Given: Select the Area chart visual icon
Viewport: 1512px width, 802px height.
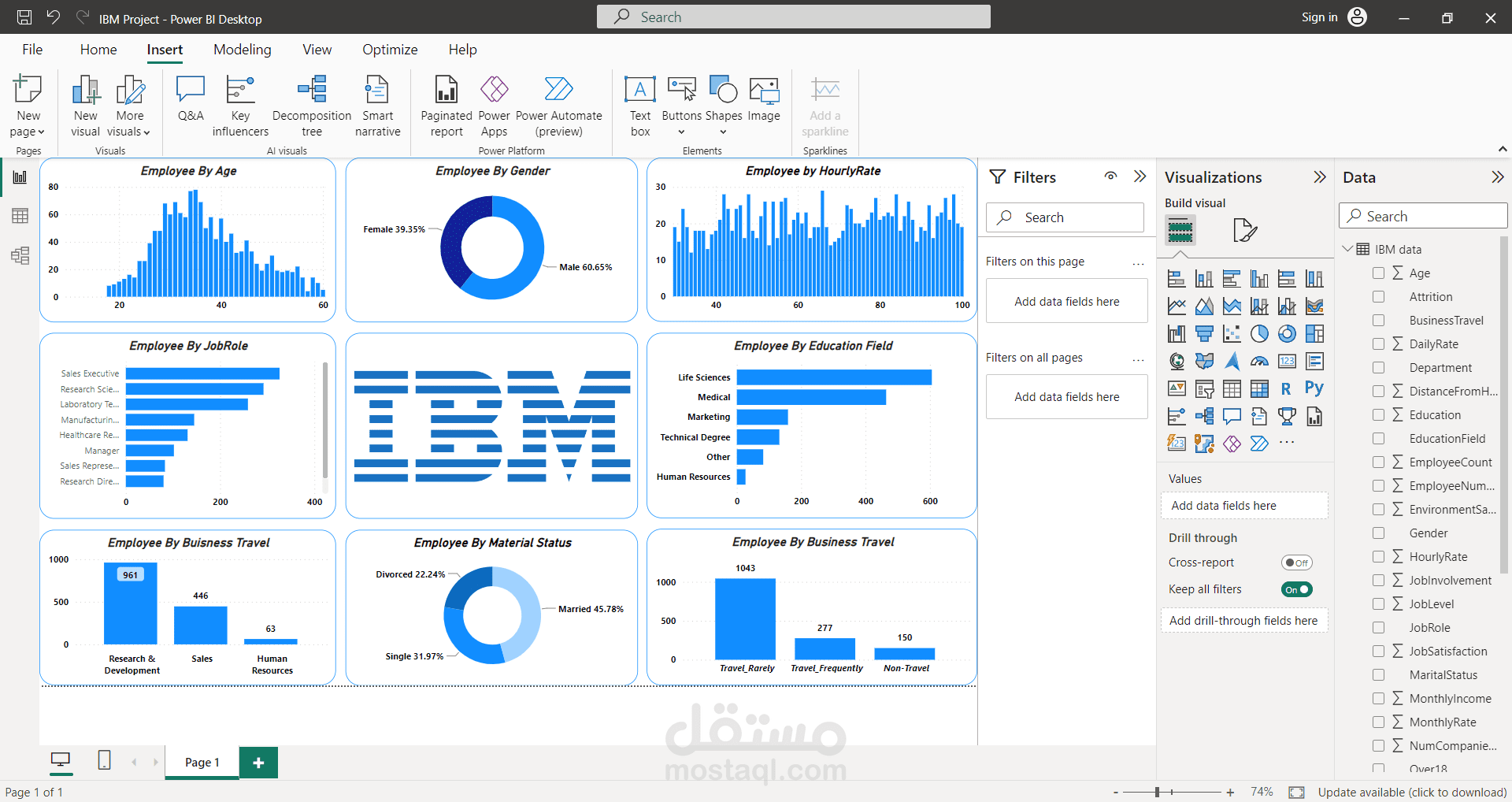Looking at the screenshot, I should 1204,306.
